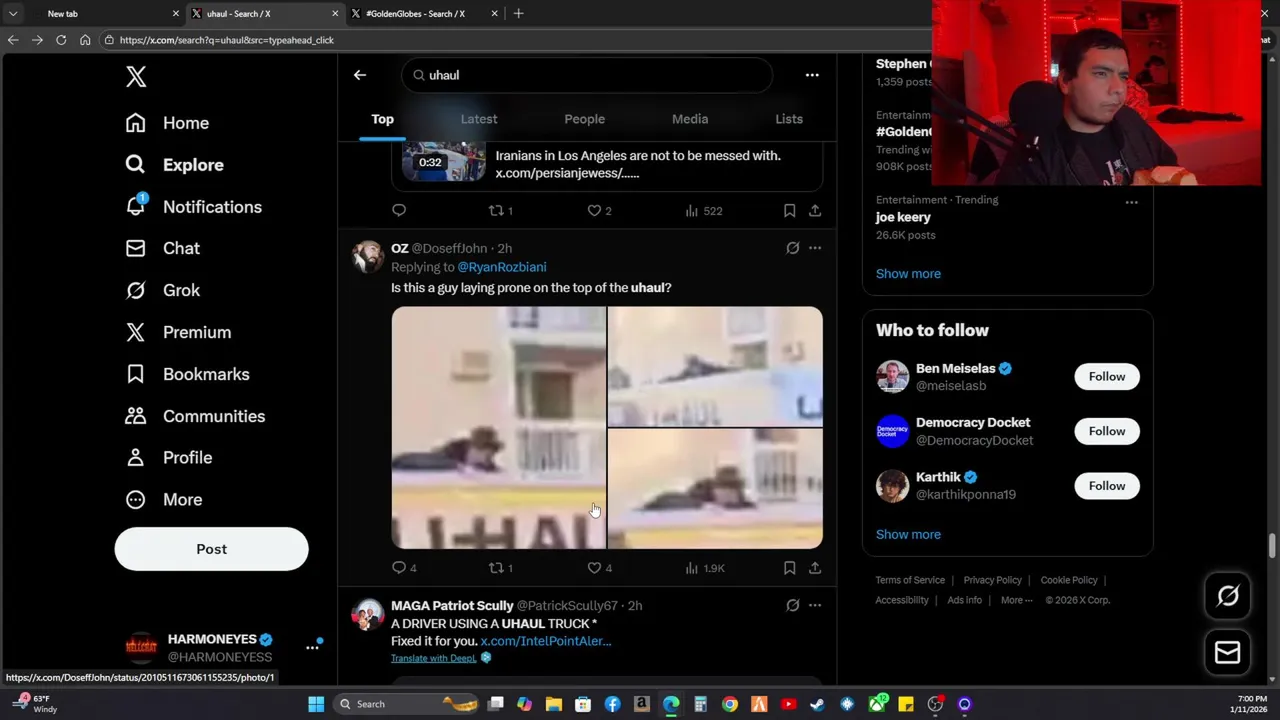
Task: Show more trending topics
Action: tap(908, 273)
